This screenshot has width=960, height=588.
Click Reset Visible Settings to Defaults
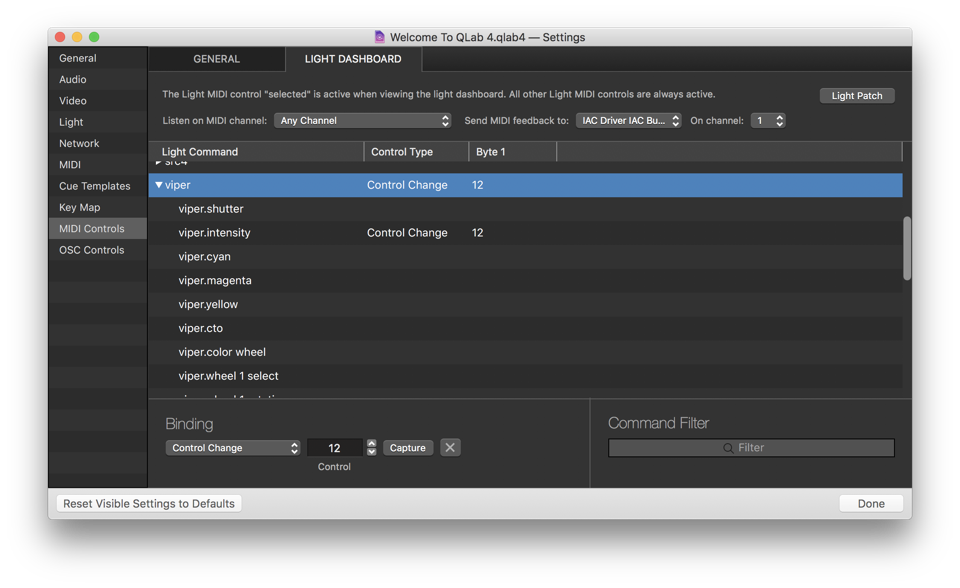tap(149, 504)
